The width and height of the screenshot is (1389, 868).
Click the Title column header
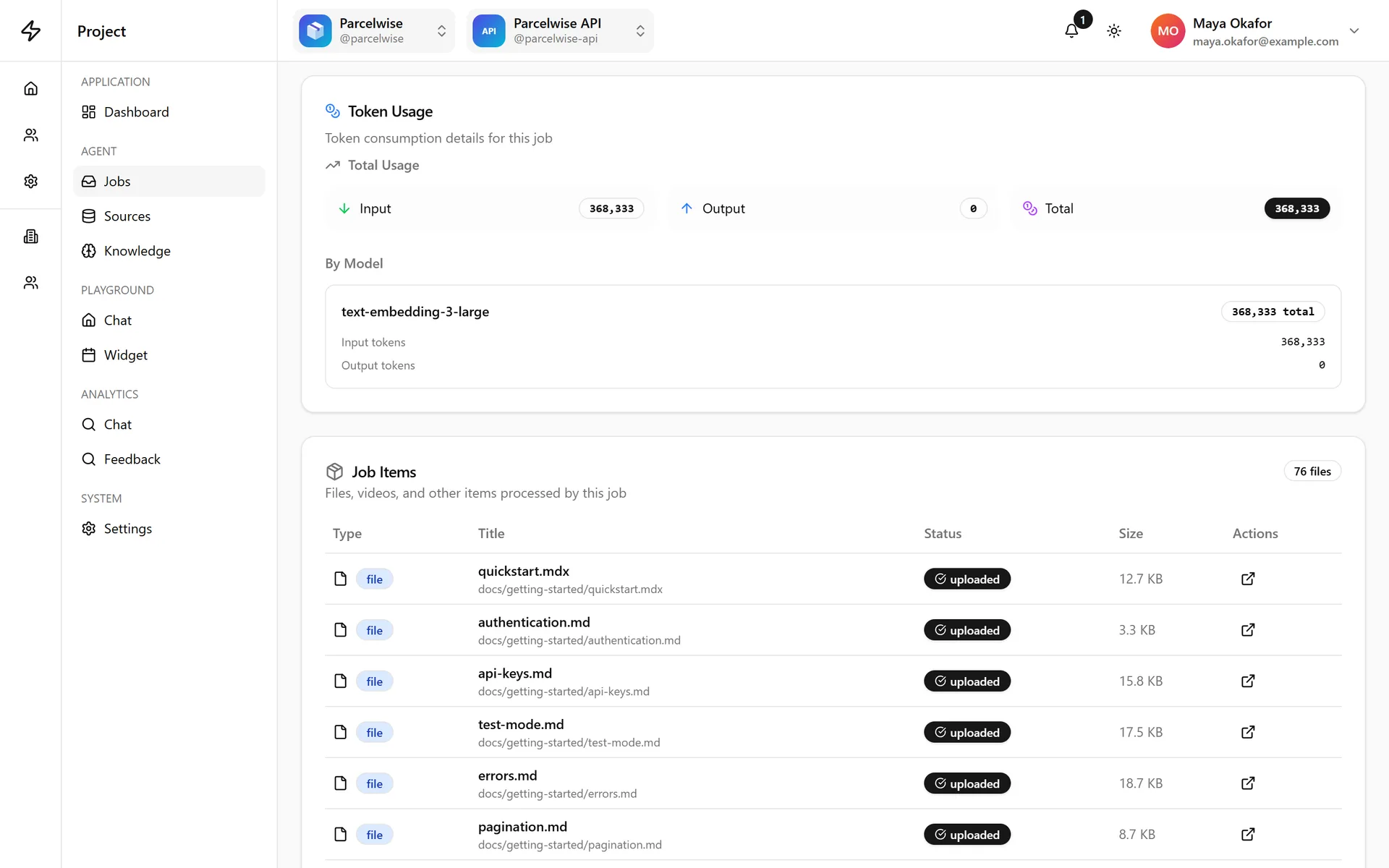click(x=491, y=533)
